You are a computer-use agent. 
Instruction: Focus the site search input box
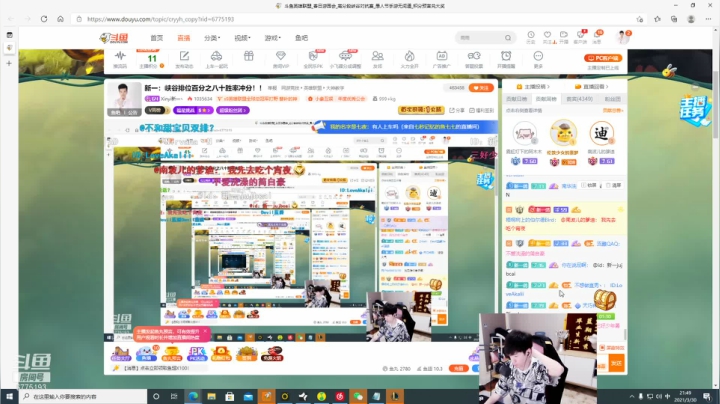(480, 38)
